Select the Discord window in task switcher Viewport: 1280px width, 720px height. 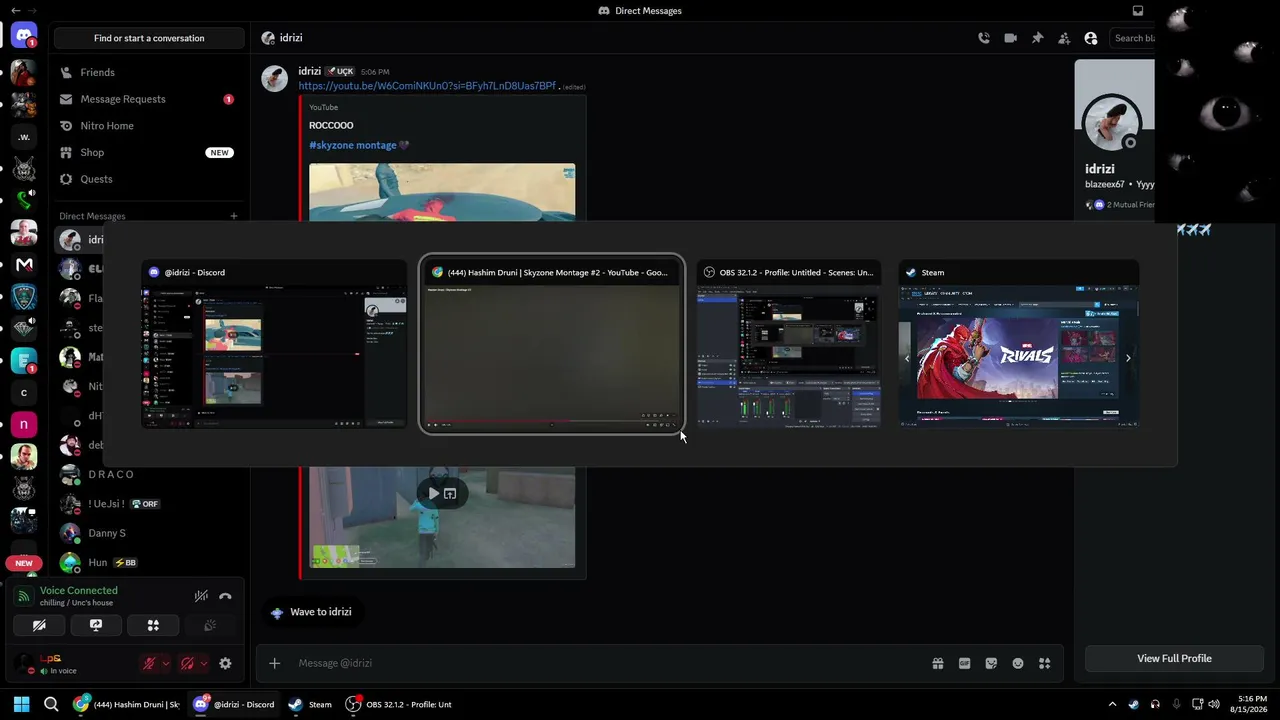tap(274, 344)
